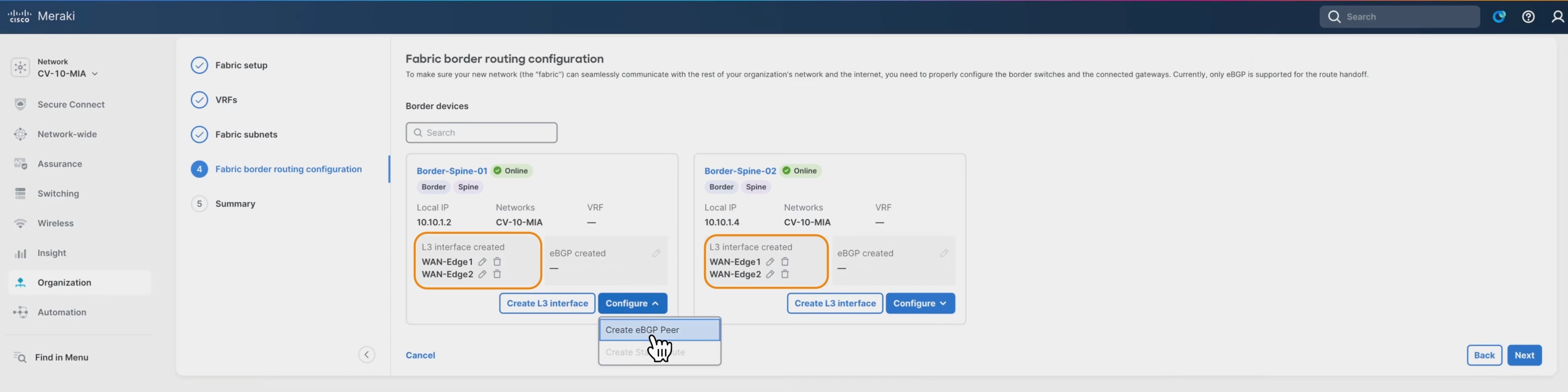
Task: Click the Next button
Action: point(1524,355)
